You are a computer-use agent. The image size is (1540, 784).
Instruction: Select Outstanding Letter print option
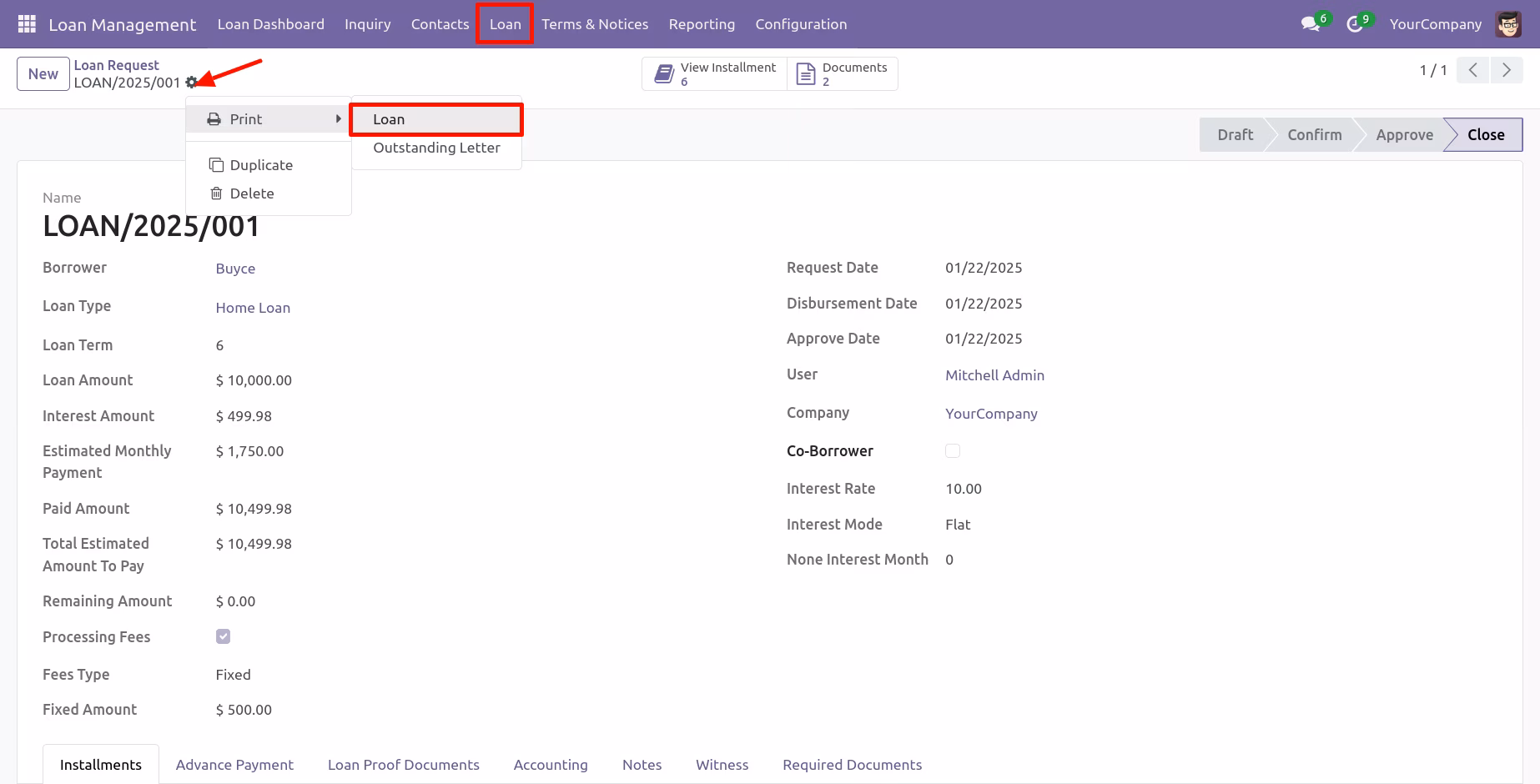pos(436,148)
